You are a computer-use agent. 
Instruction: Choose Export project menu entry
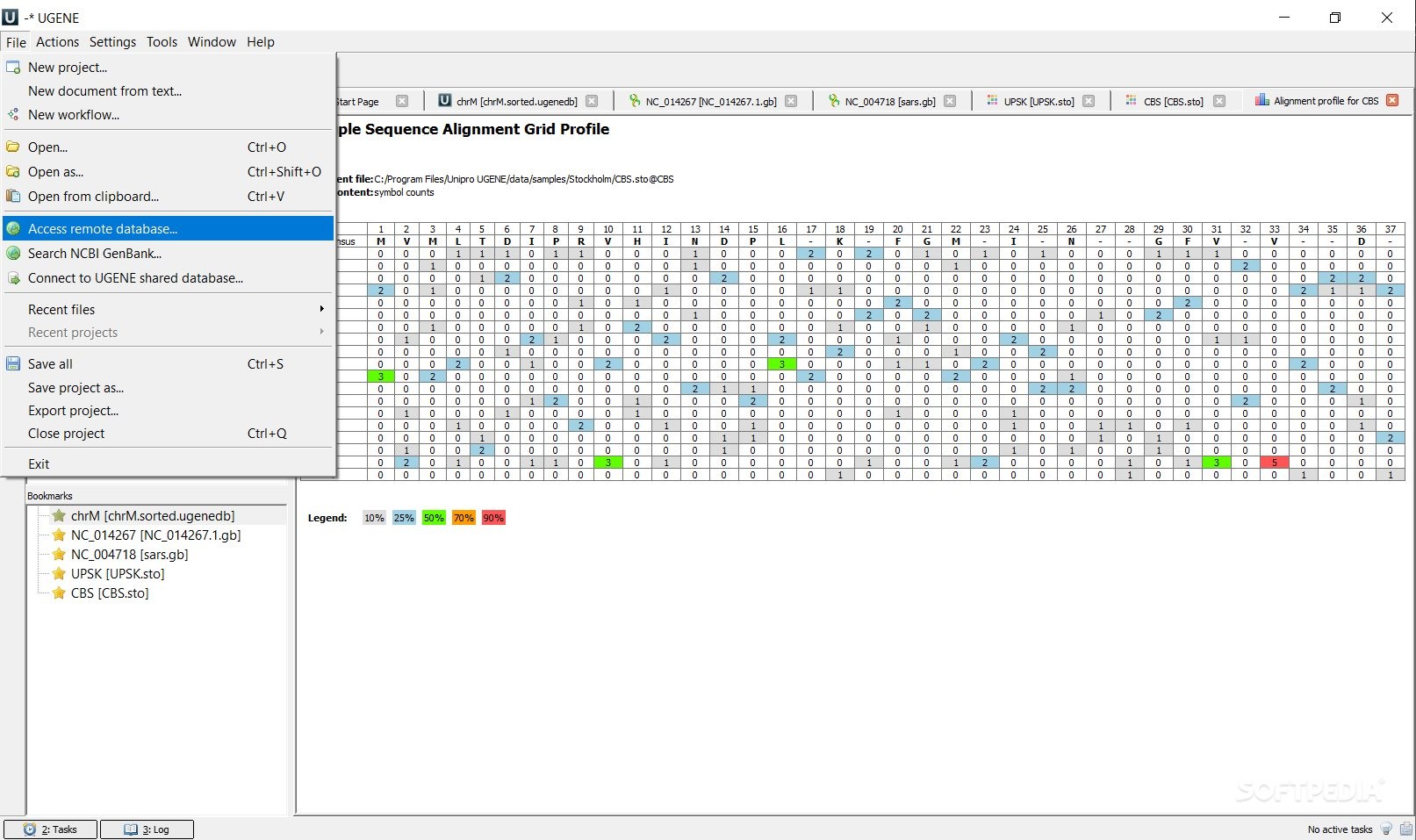pos(169,411)
